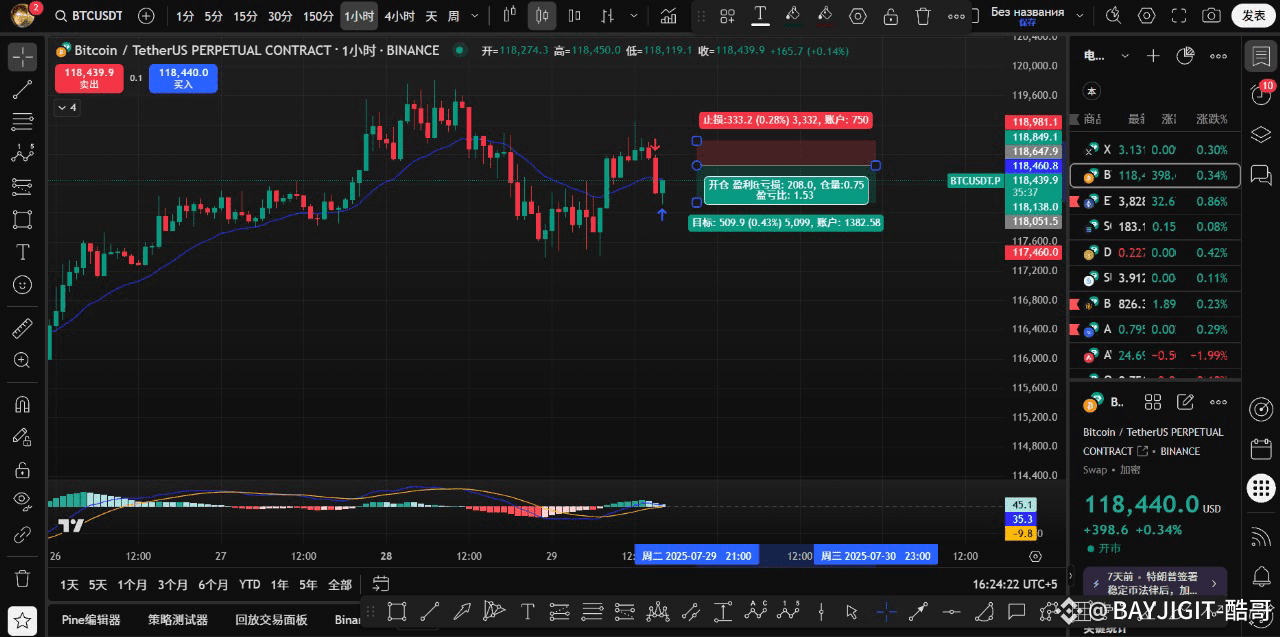
Task: Toggle fullscreen mode icon
Action: coord(1179,16)
